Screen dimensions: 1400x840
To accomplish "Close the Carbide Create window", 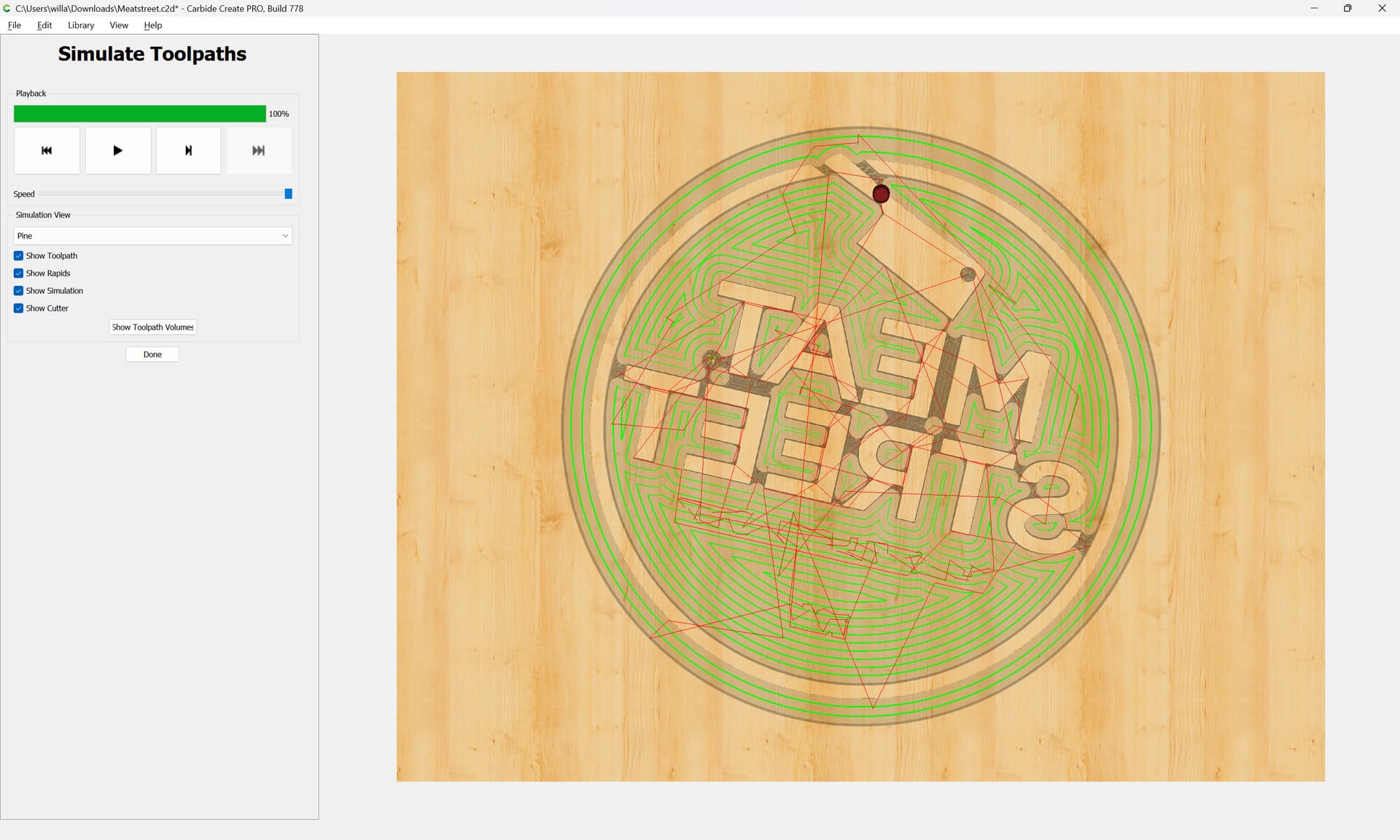I will point(1382,8).
